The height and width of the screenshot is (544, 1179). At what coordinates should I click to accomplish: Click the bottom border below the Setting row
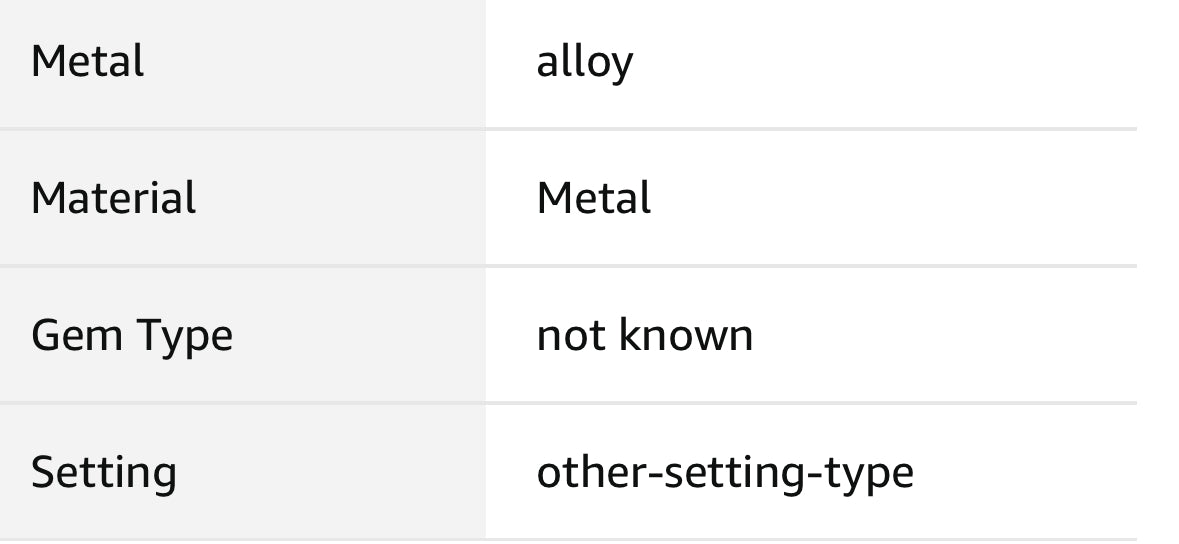(x=568, y=540)
